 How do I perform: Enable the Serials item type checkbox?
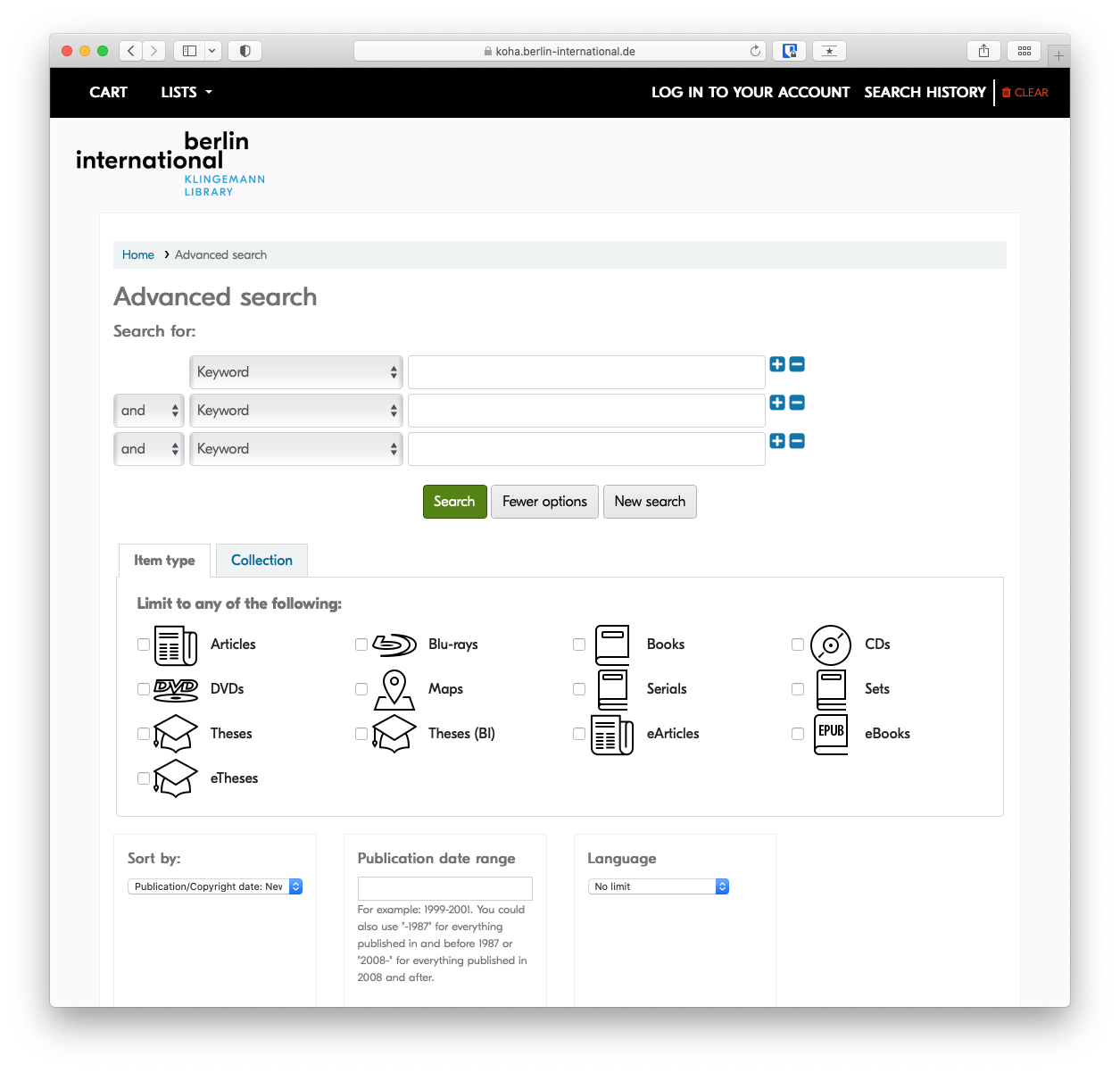click(579, 689)
